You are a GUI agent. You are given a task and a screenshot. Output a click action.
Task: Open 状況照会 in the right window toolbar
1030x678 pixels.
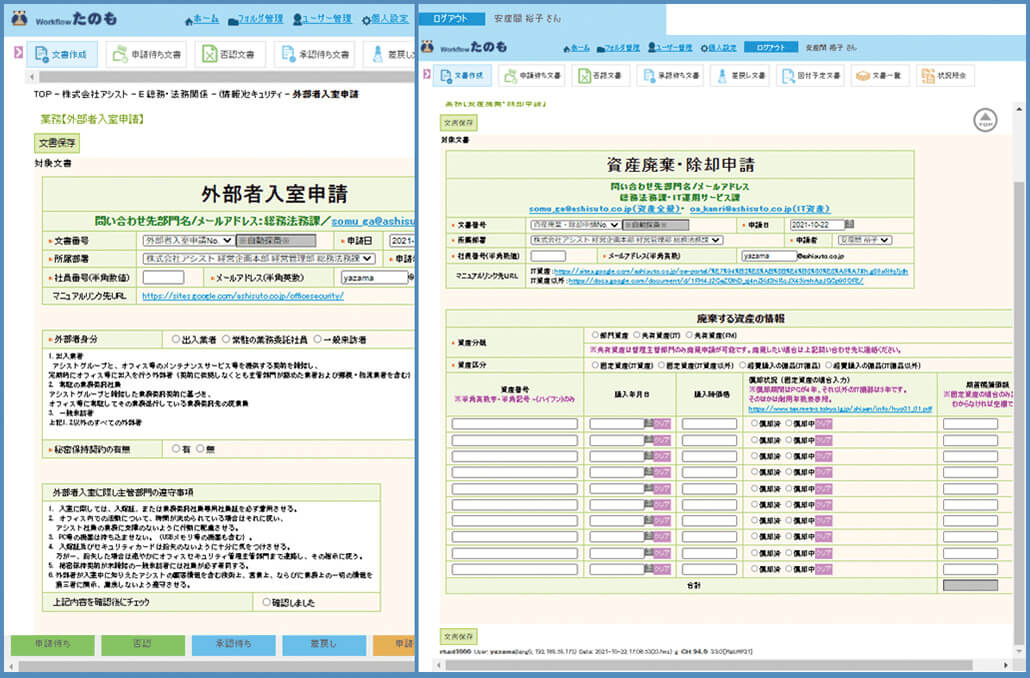click(946, 76)
